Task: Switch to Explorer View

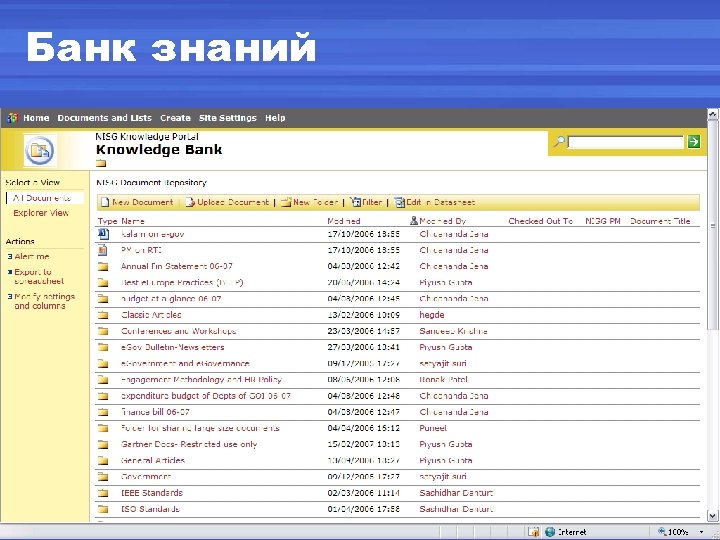Action: tap(41, 213)
